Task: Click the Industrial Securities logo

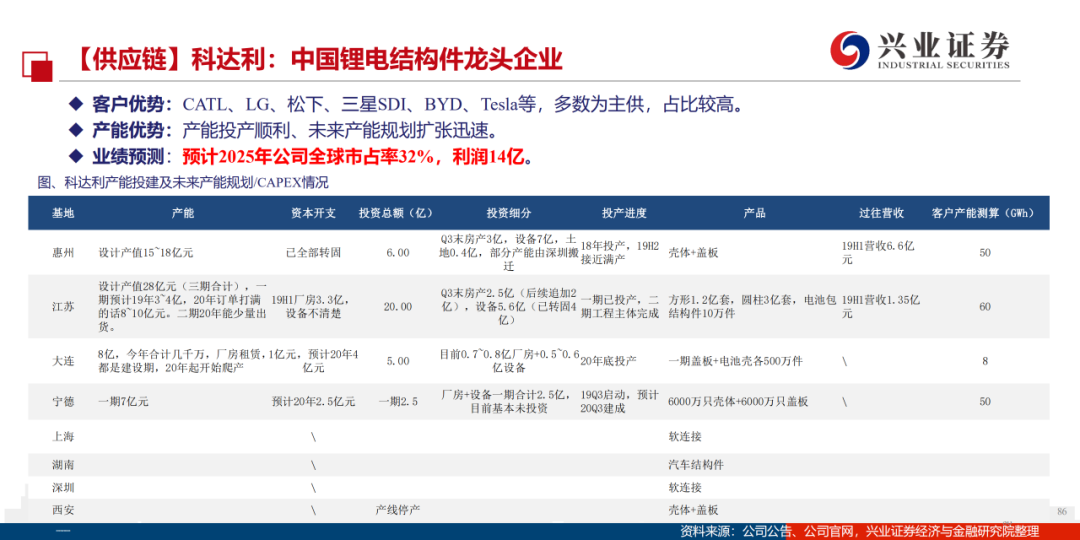Action: click(920, 50)
